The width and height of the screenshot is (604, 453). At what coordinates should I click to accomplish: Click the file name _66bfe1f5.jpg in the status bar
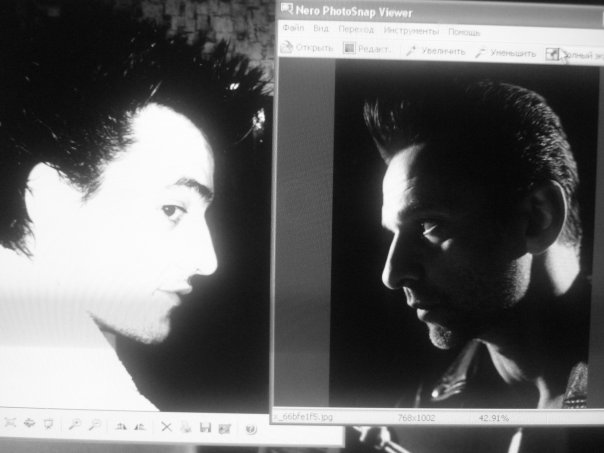(303, 417)
